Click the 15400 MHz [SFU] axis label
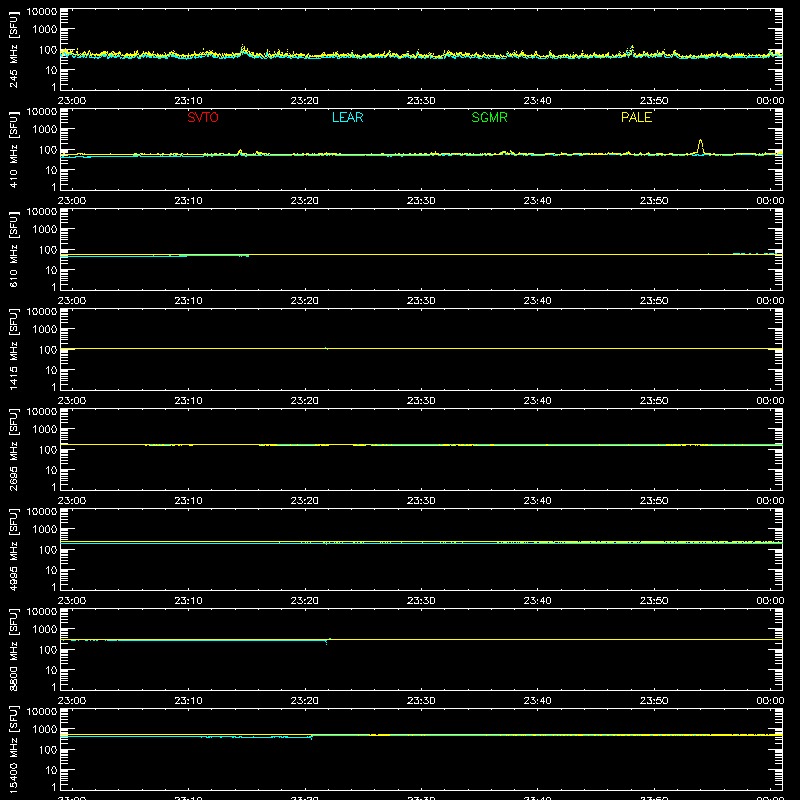This screenshot has width=800, height=800. click(13, 749)
